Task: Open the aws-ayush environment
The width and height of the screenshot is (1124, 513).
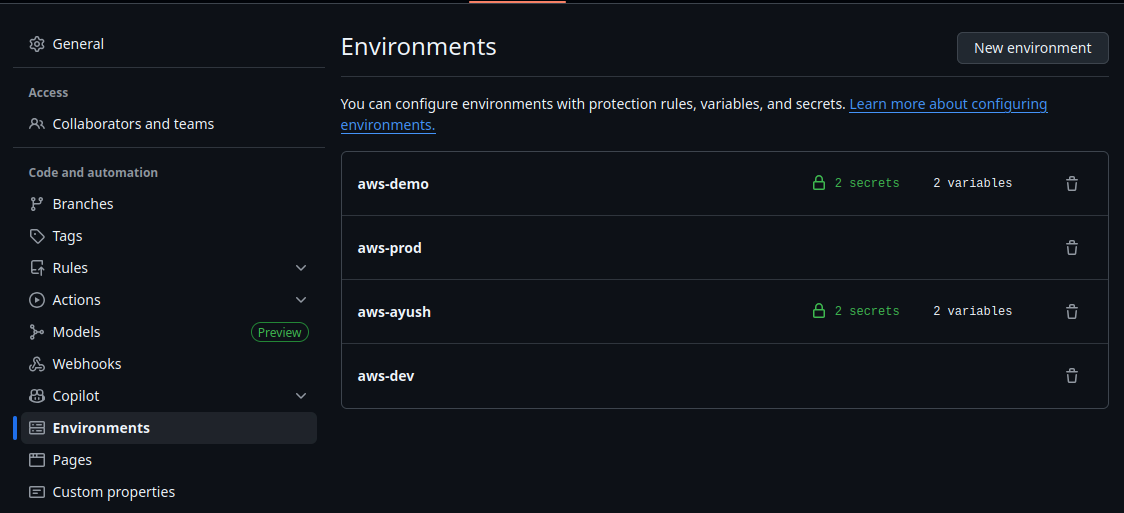Action: [x=394, y=312]
